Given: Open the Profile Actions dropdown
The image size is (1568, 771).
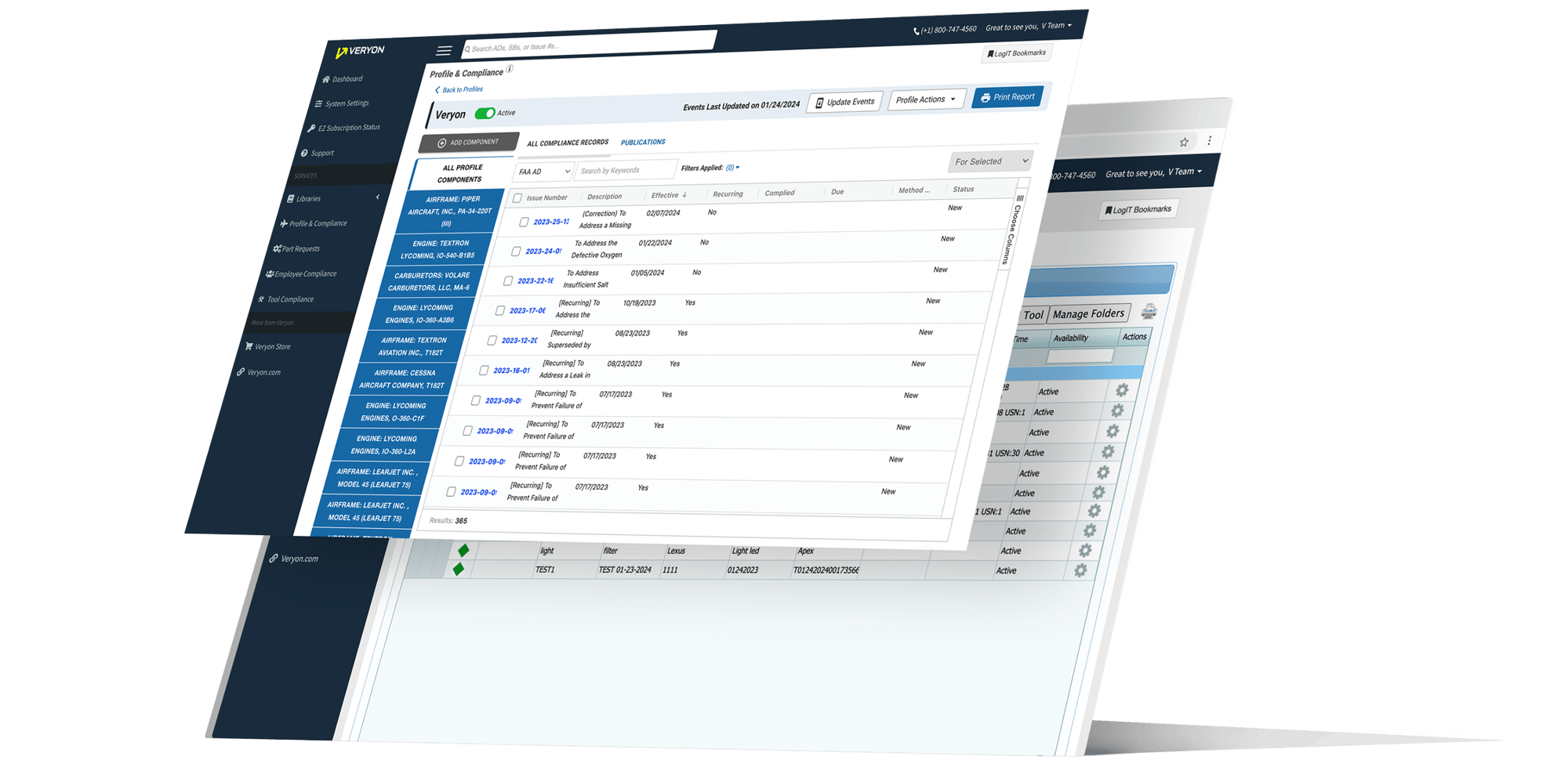Looking at the screenshot, I should tap(926, 100).
